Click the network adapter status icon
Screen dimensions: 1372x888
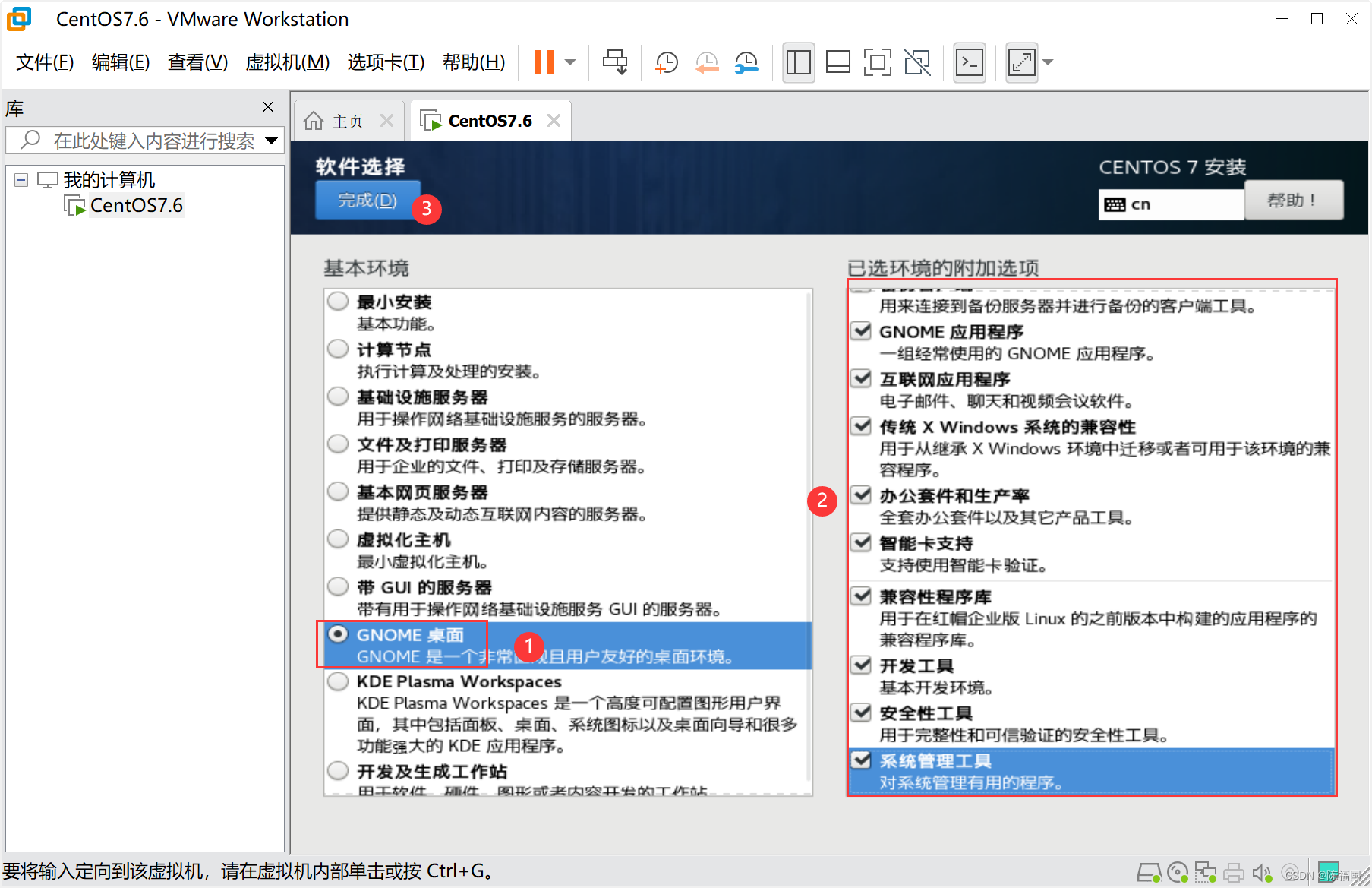click(x=1206, y=873)
